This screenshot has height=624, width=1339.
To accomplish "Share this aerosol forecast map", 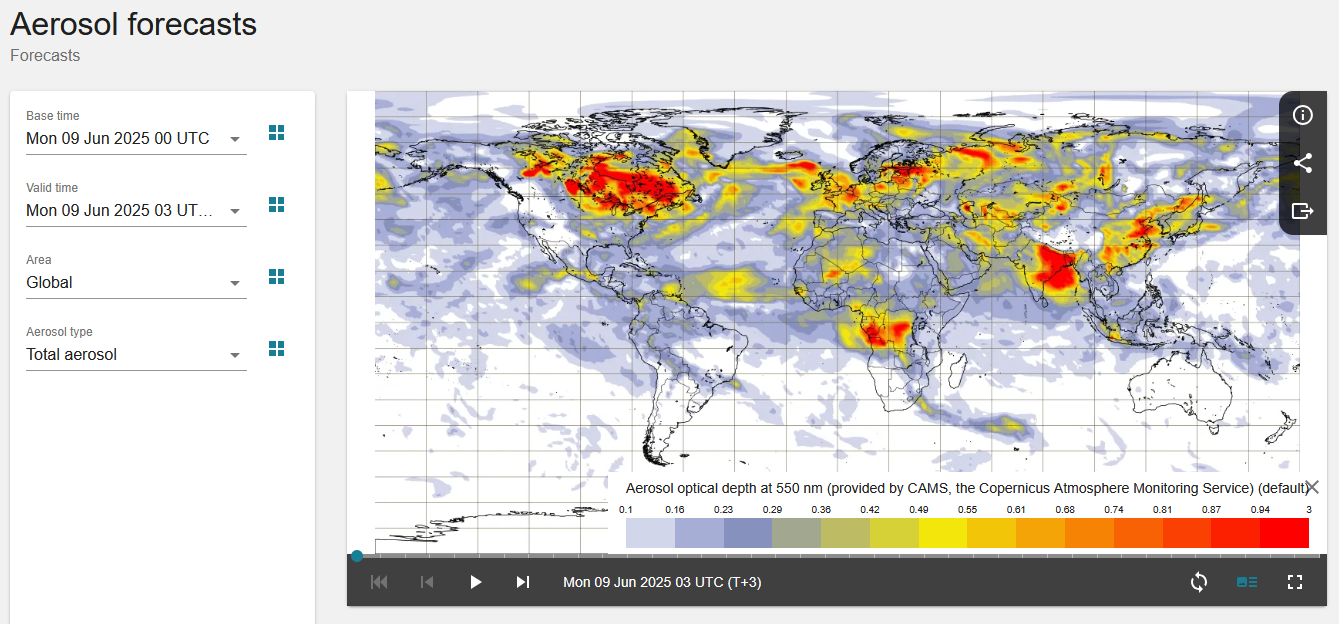I will pos(1302,163).
